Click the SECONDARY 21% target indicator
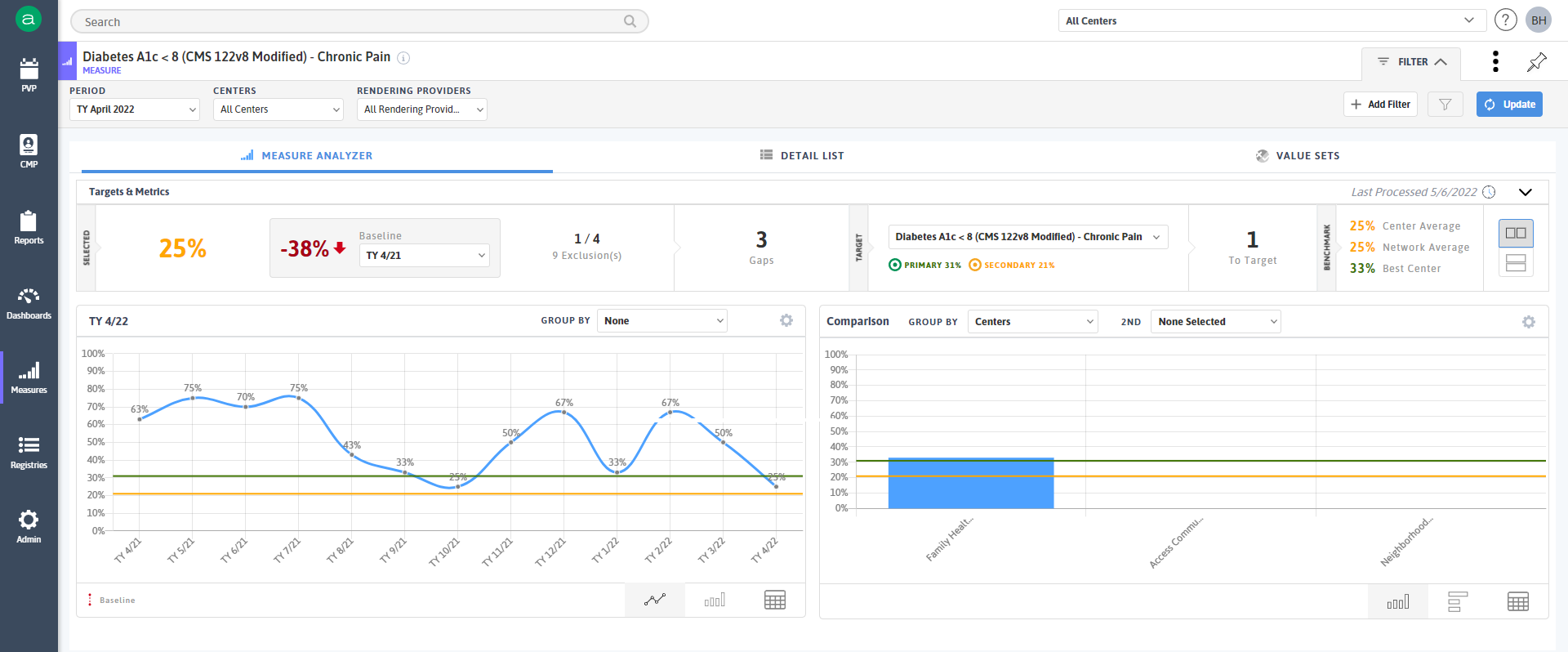Viewport: 1568px width, 652px height. click(x=1012, y=265)
